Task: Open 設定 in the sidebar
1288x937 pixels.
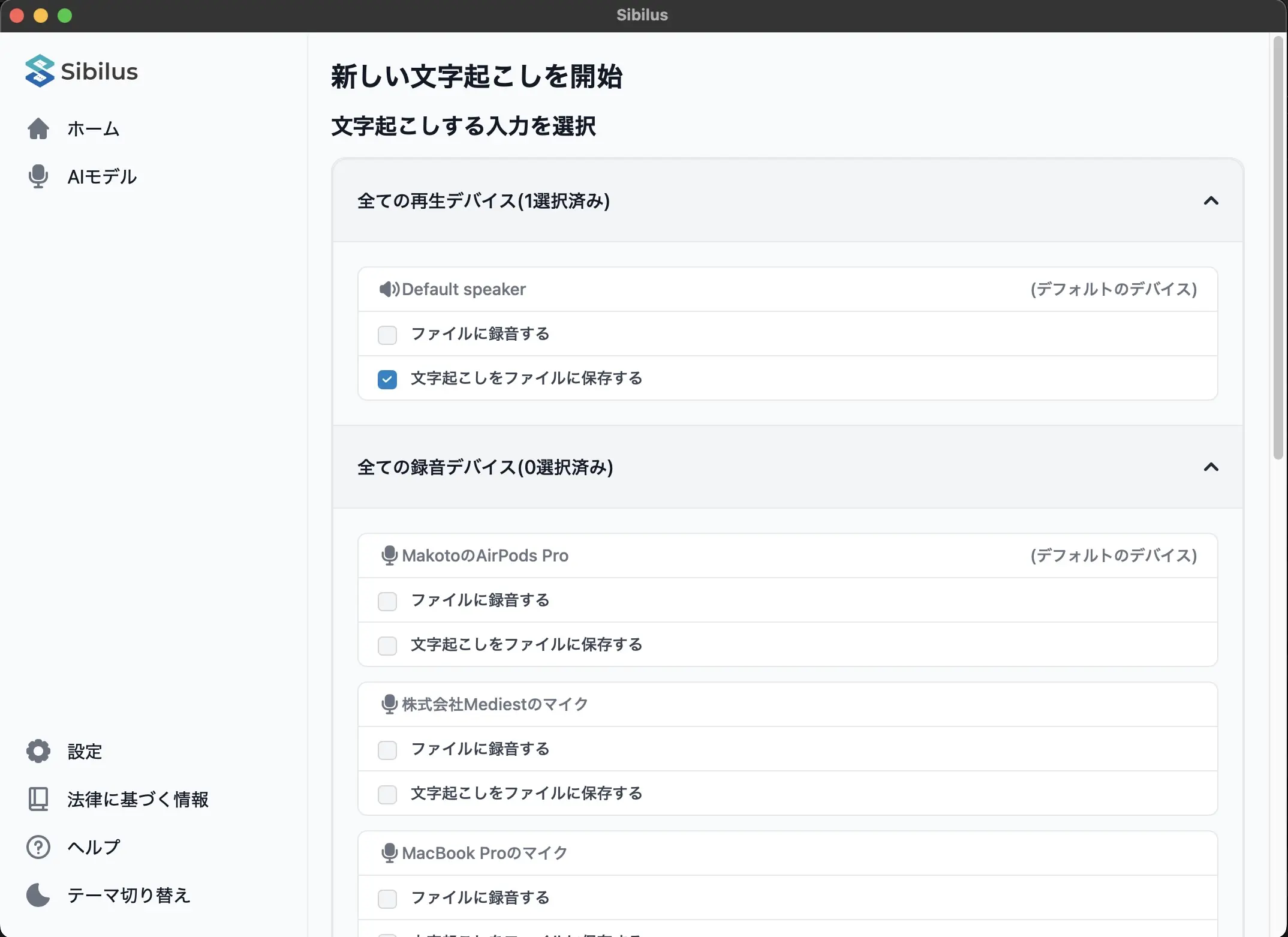Action: click(x=85, y=751)
